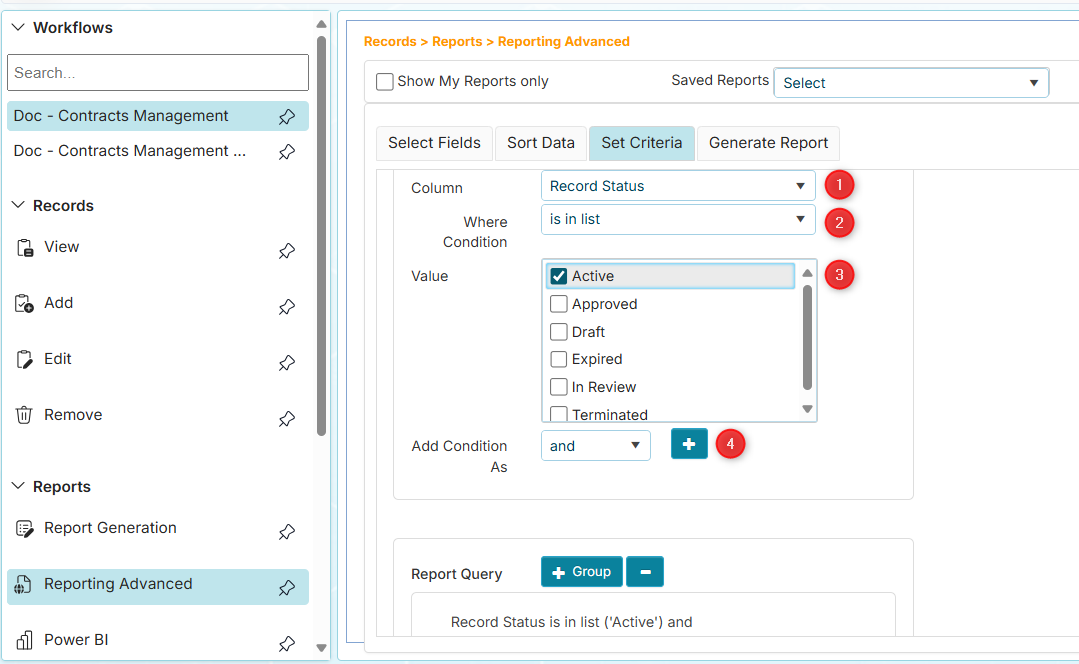Uncheck the Active value checkbox
This screenshot has width=1079, height=664.
tap(559, 276)
